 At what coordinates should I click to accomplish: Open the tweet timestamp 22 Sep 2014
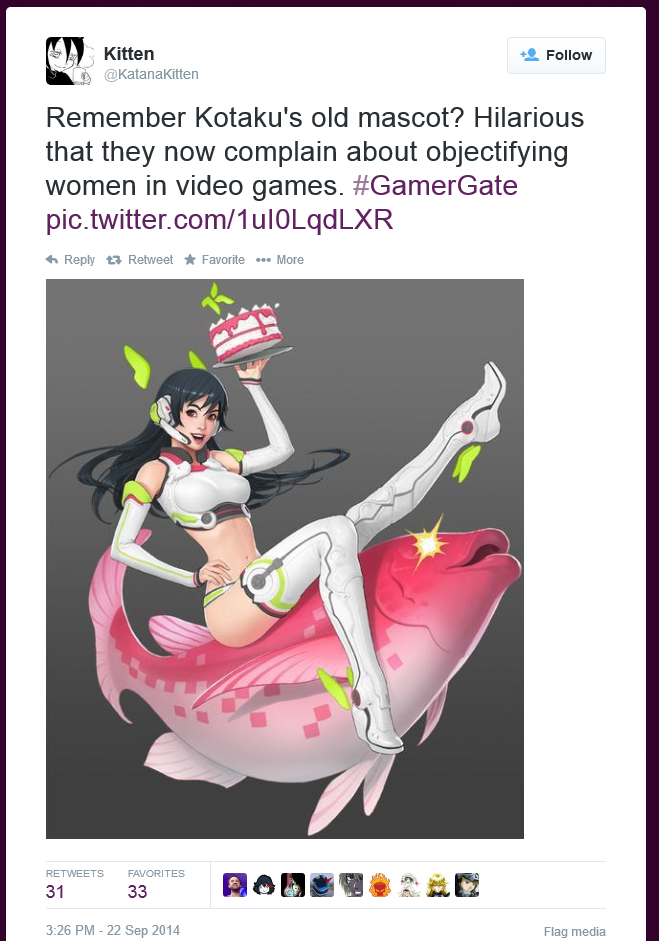click(113, 930)
